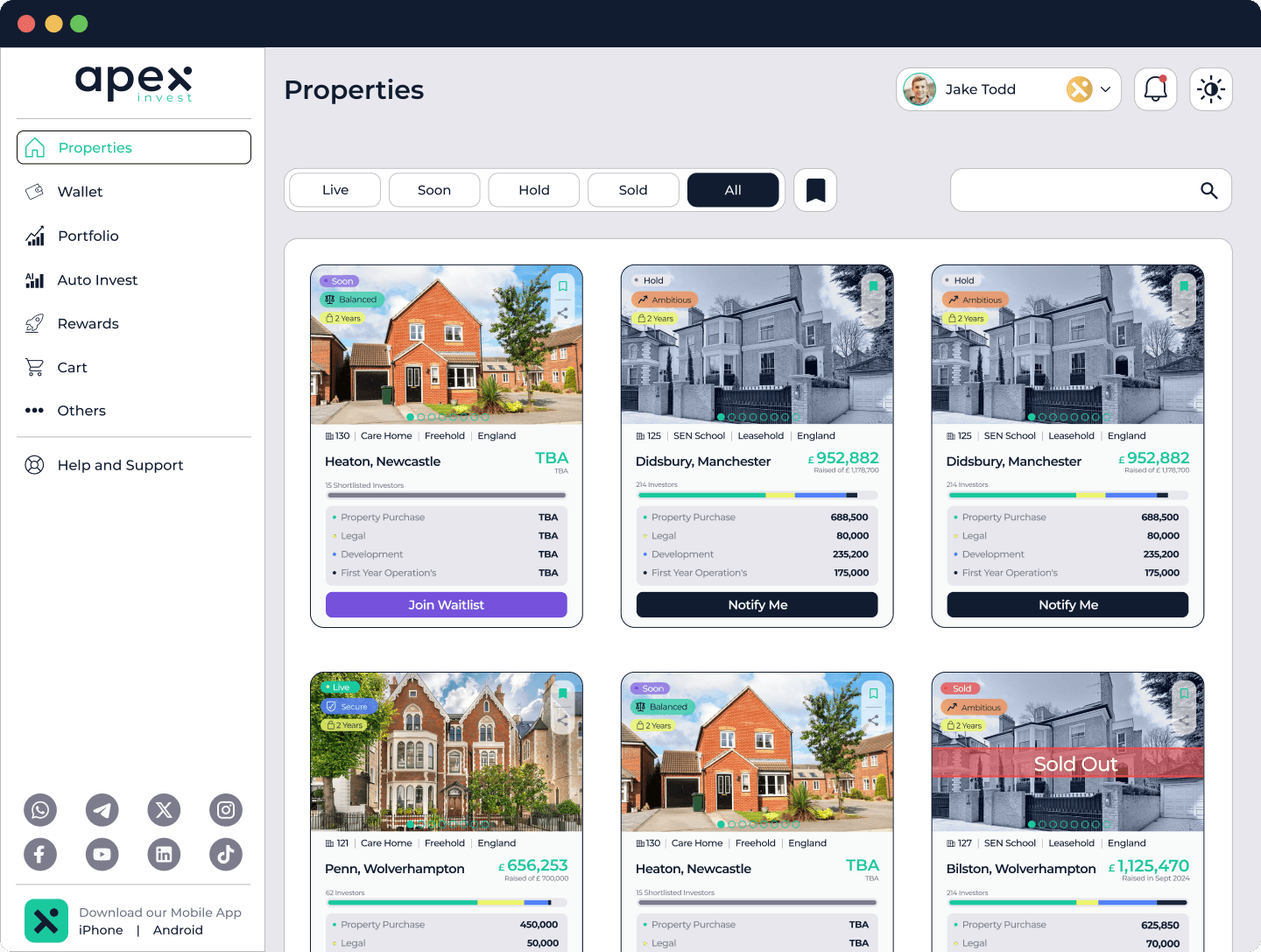Open Cart via its trolley icon

pos(35,368)
